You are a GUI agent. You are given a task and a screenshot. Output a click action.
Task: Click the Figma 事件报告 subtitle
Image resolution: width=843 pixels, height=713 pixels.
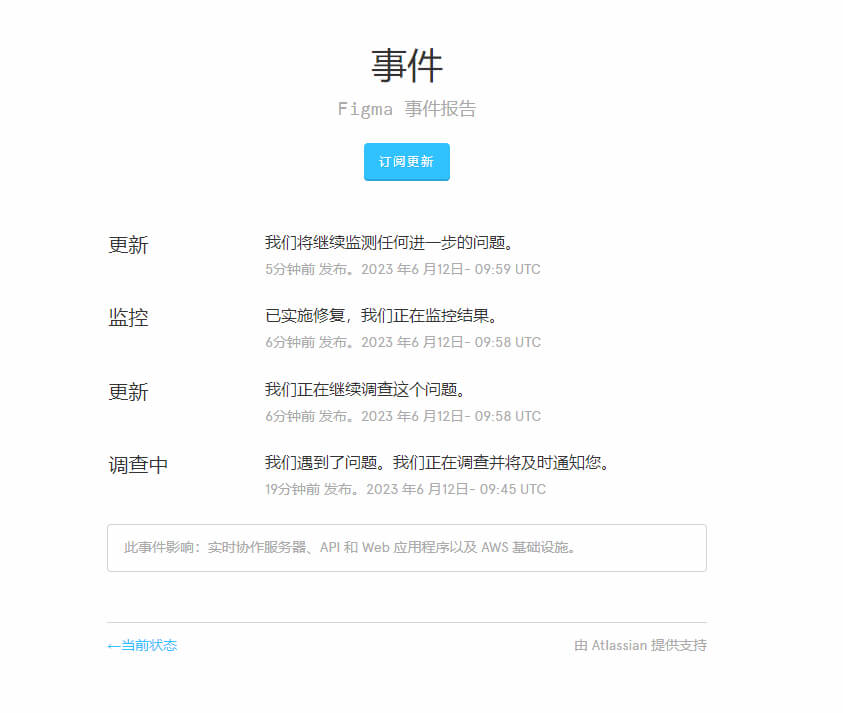[x=406, y=109]
